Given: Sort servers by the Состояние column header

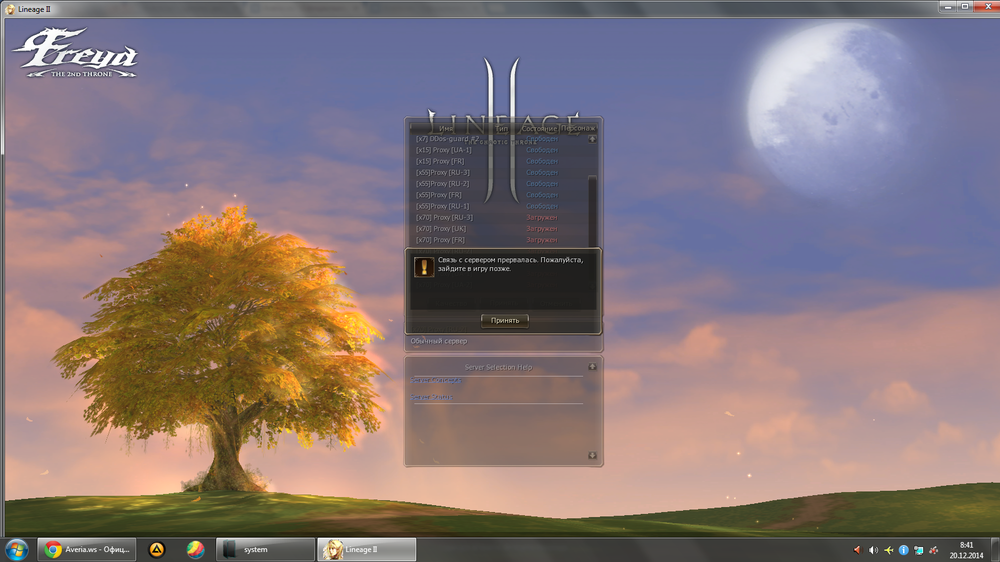Looking at the screenshot, I should click(x=539, y=128).
